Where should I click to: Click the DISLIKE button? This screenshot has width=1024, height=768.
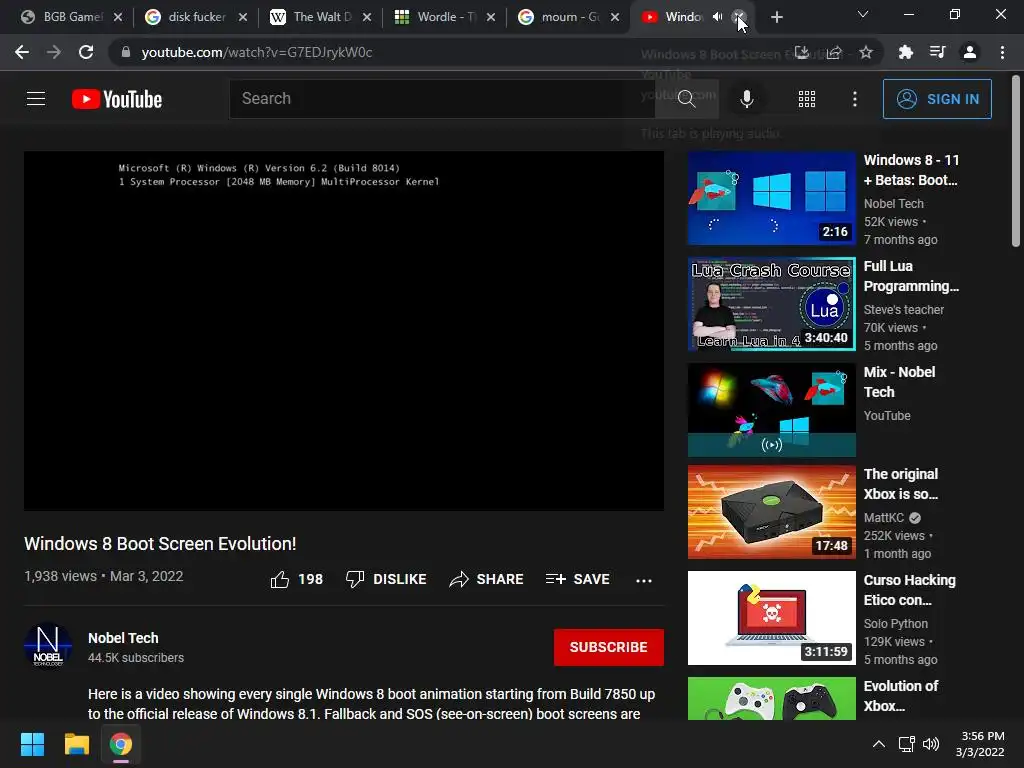click(x=386, y=579)
